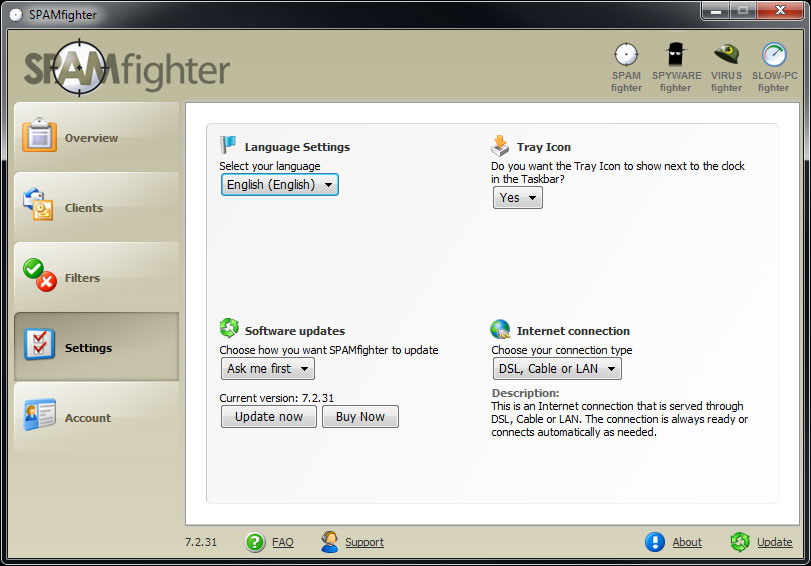This screenshot has height=566, width=811.
Task: Open the language selection dropdown
Action: click(280, 185)
